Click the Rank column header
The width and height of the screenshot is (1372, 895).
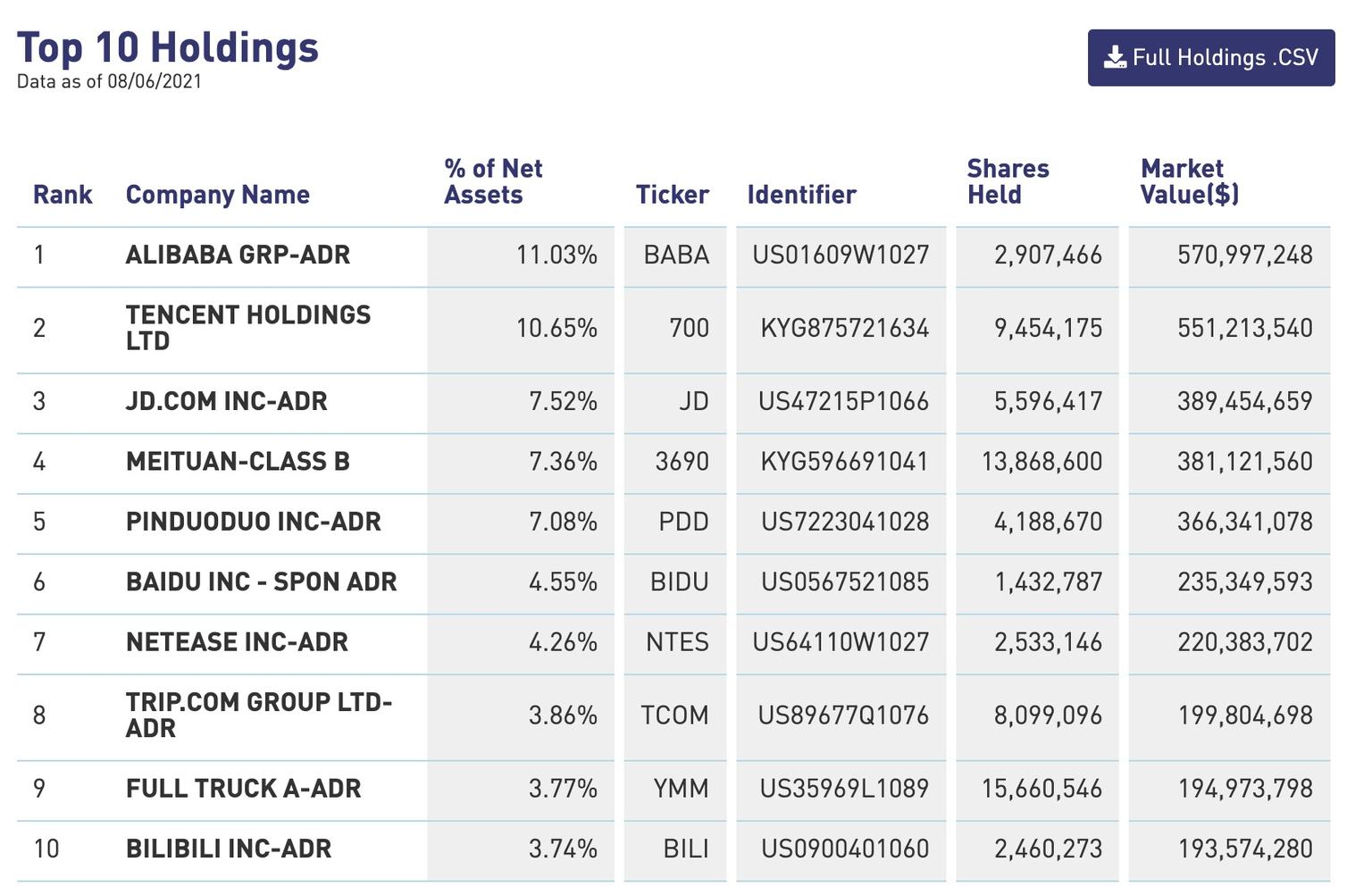coord(63,195)
